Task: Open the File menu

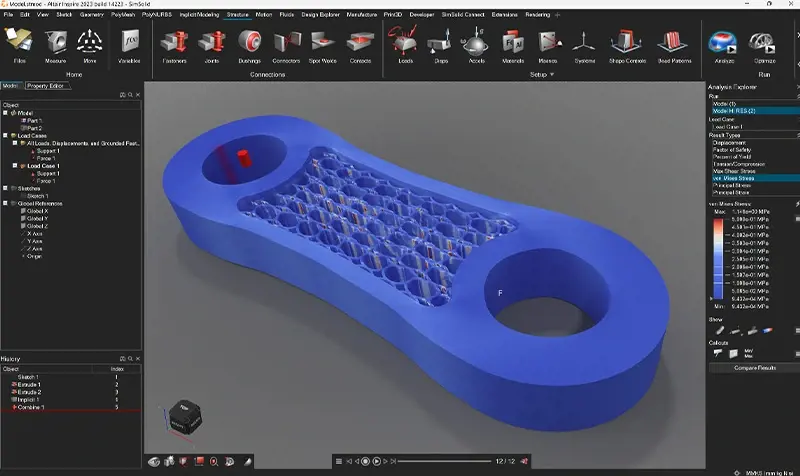Action: [9, 16]
